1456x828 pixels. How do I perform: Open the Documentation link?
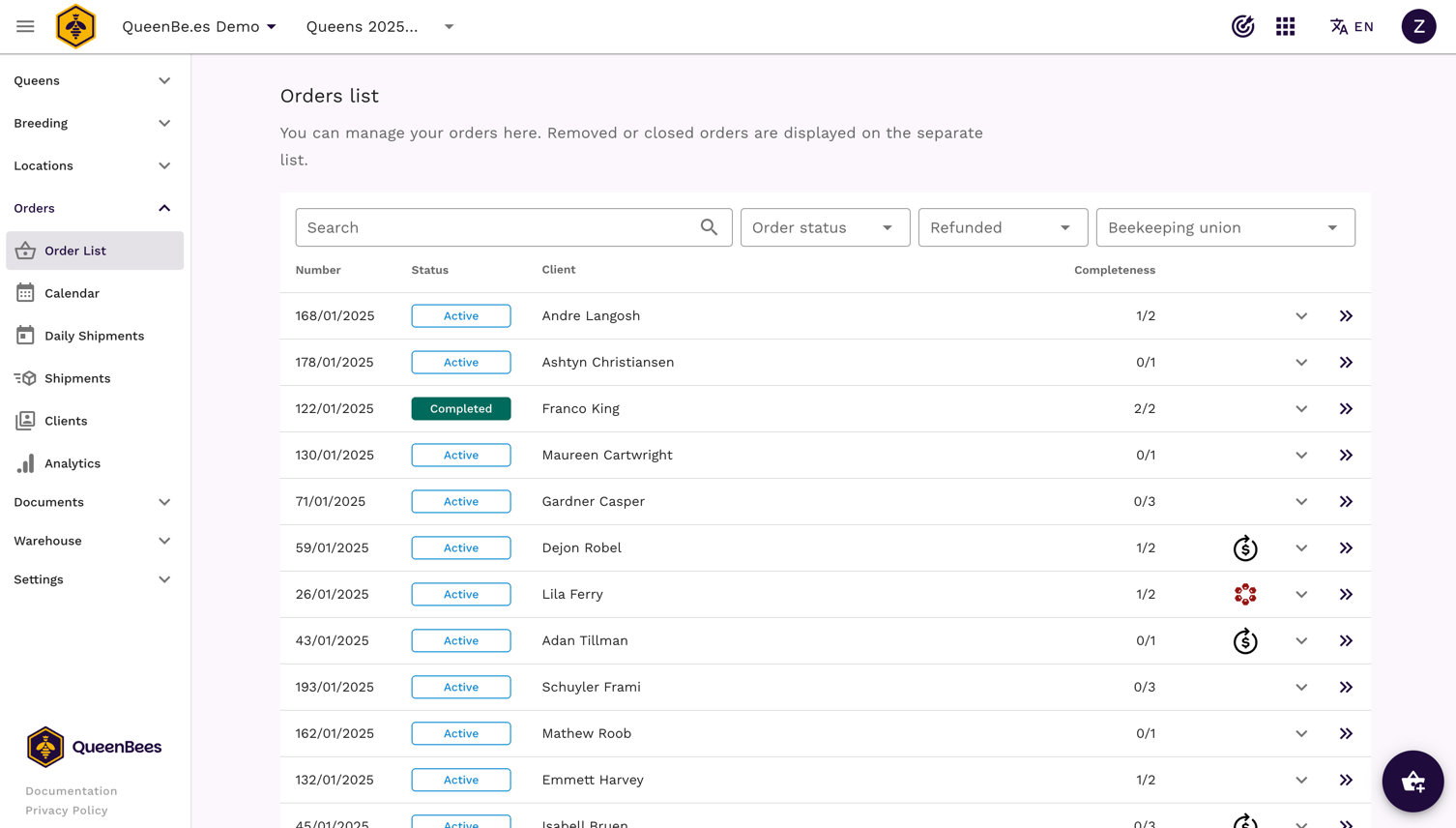pos(71,791)
